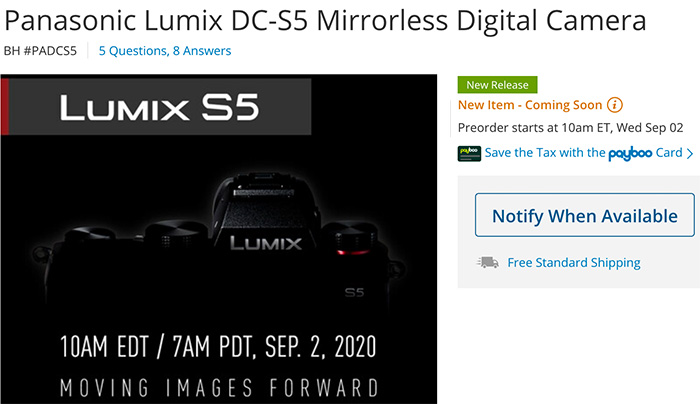Click the BH #PADCS5 item number
Image resolution: width=700 pixels, height=404 pixels.
click(39, 50)
